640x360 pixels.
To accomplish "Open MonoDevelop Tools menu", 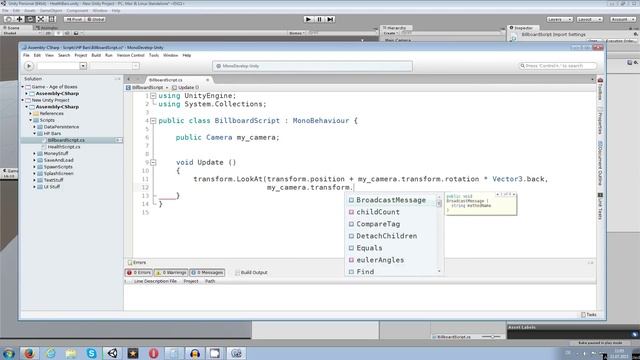I will click(x=154, y=55).
